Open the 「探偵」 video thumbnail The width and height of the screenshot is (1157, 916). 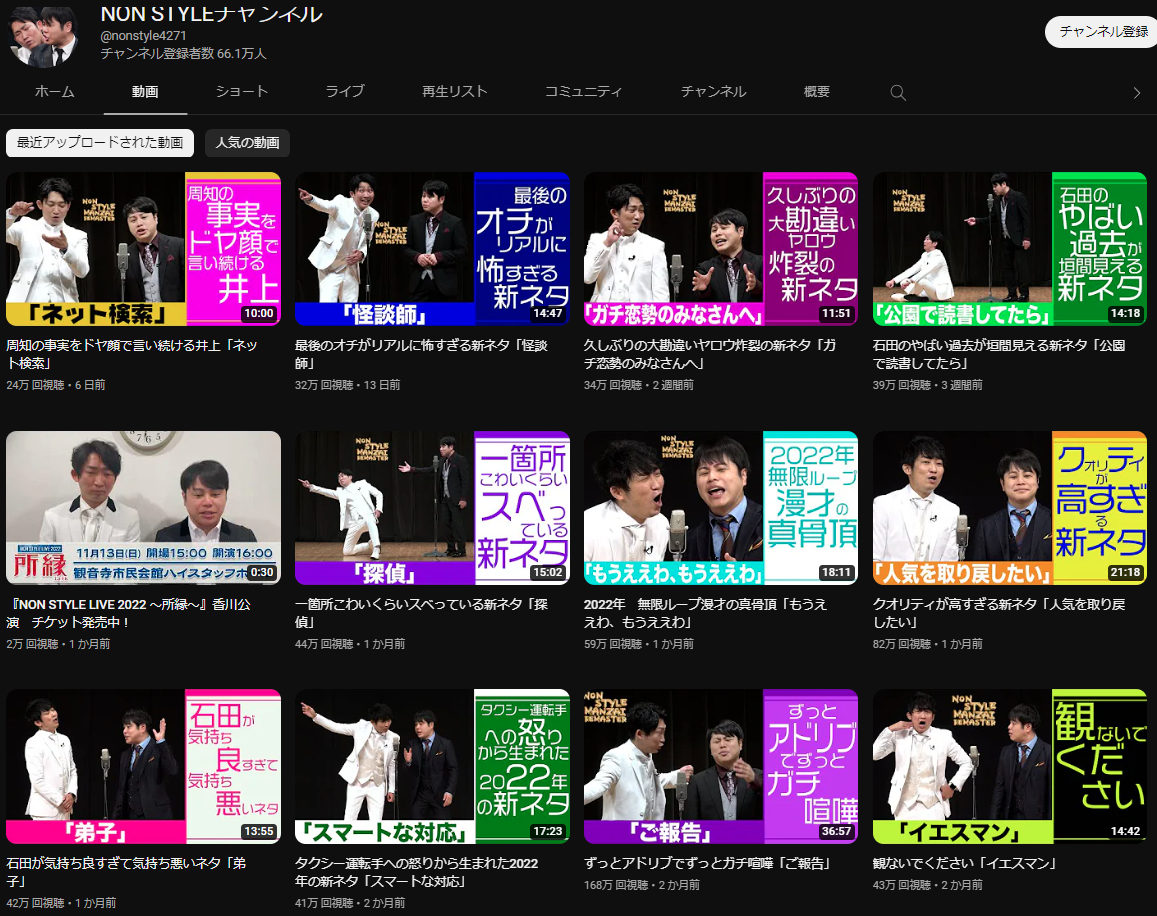(432, 508)
